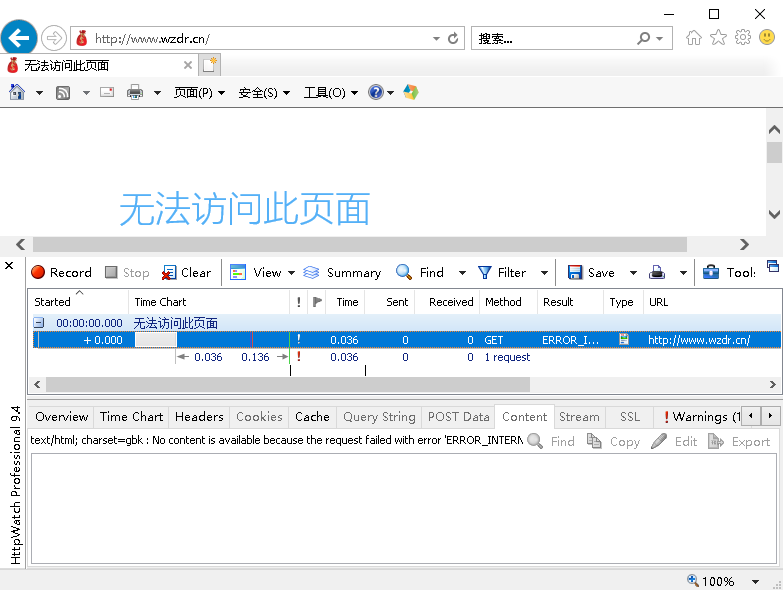
Task: Open the IE settings gear icon
Action: 742,38
